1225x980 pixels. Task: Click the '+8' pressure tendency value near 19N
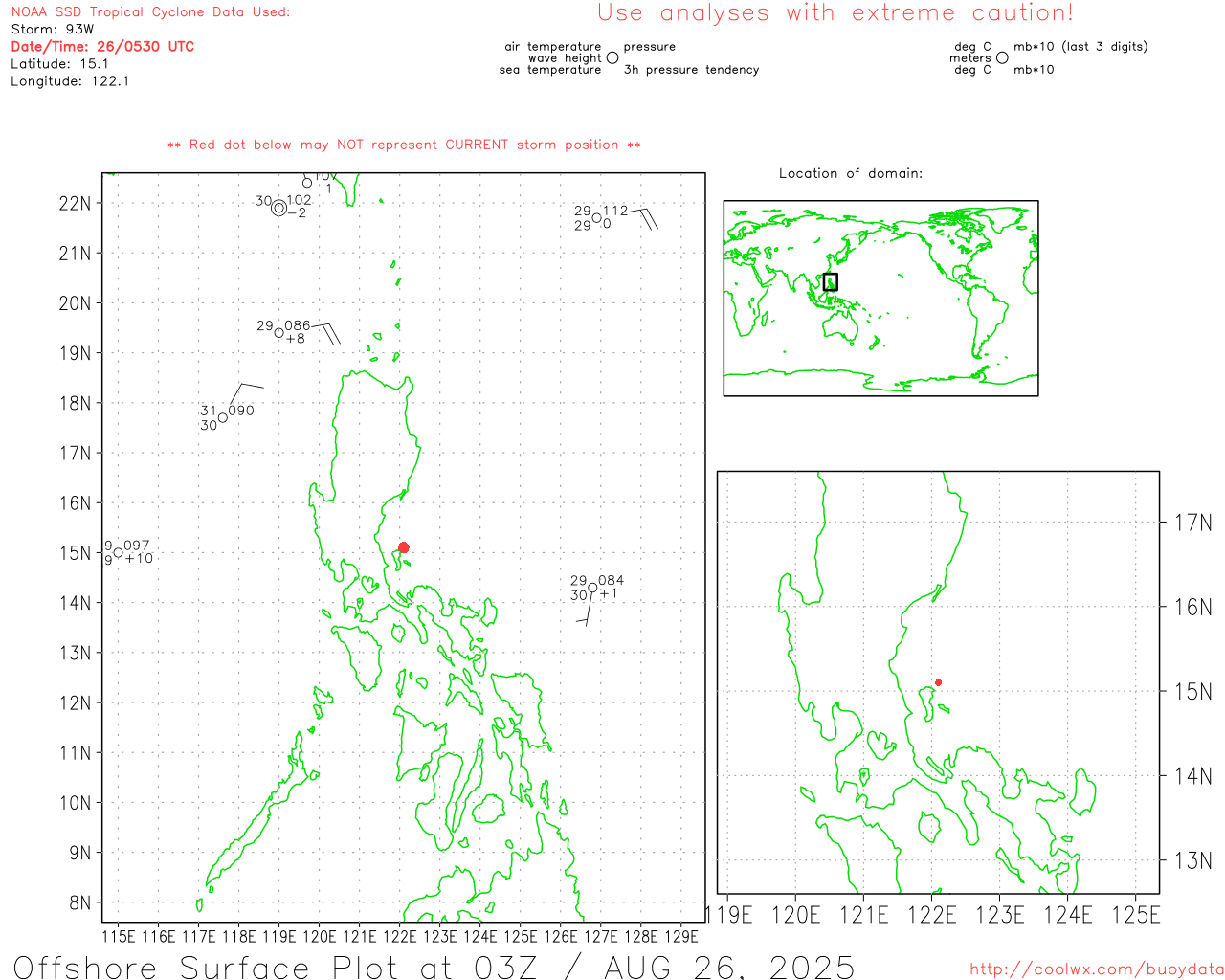pyautogui.click(x=296, y=339)
